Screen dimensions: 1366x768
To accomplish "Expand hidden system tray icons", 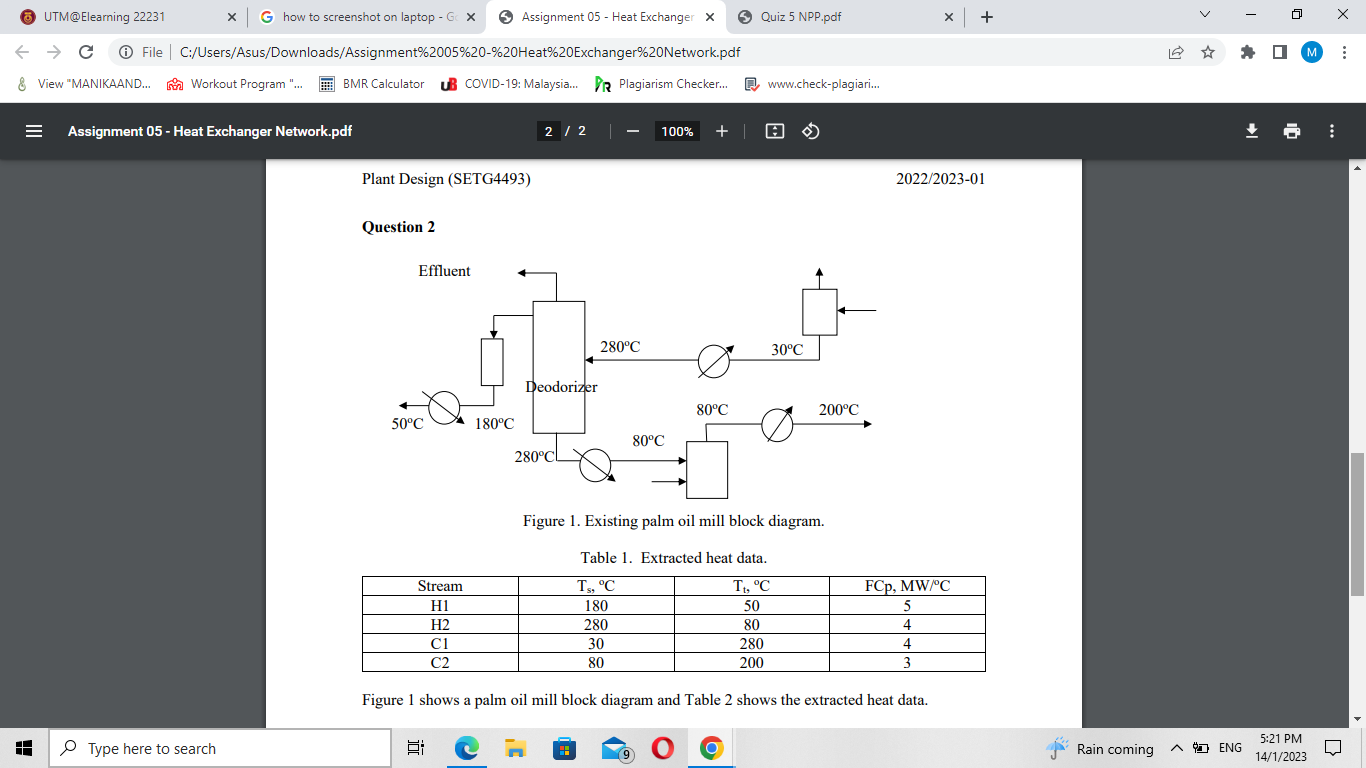I will coord(1177,747).
